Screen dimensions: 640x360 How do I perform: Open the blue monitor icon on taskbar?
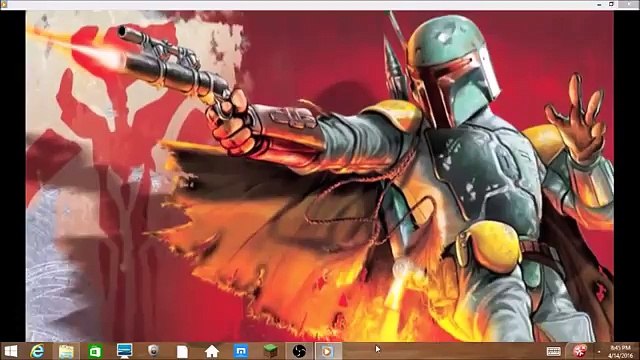[x=124, y=351]
